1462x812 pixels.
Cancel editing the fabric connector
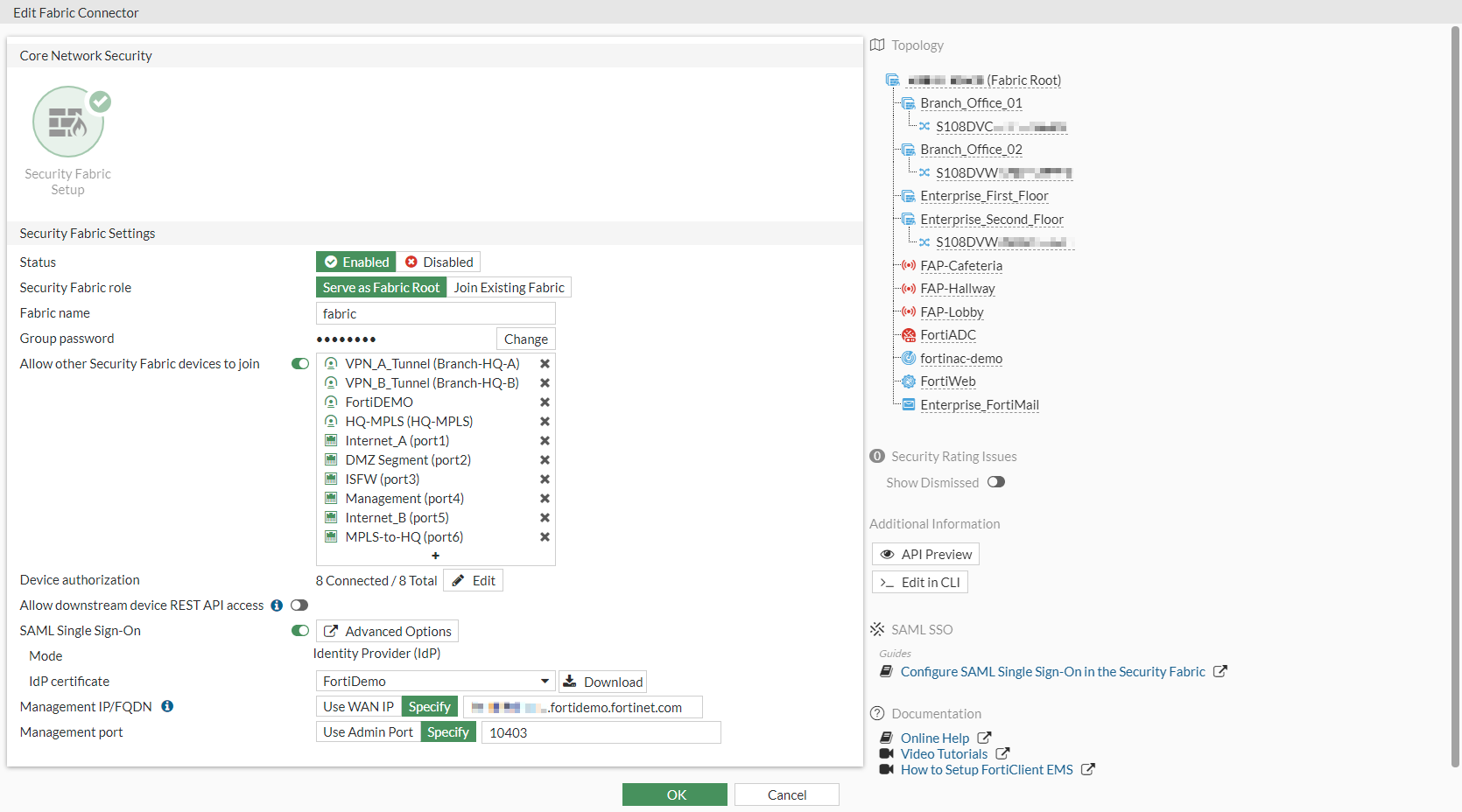(x=787, y=794)
